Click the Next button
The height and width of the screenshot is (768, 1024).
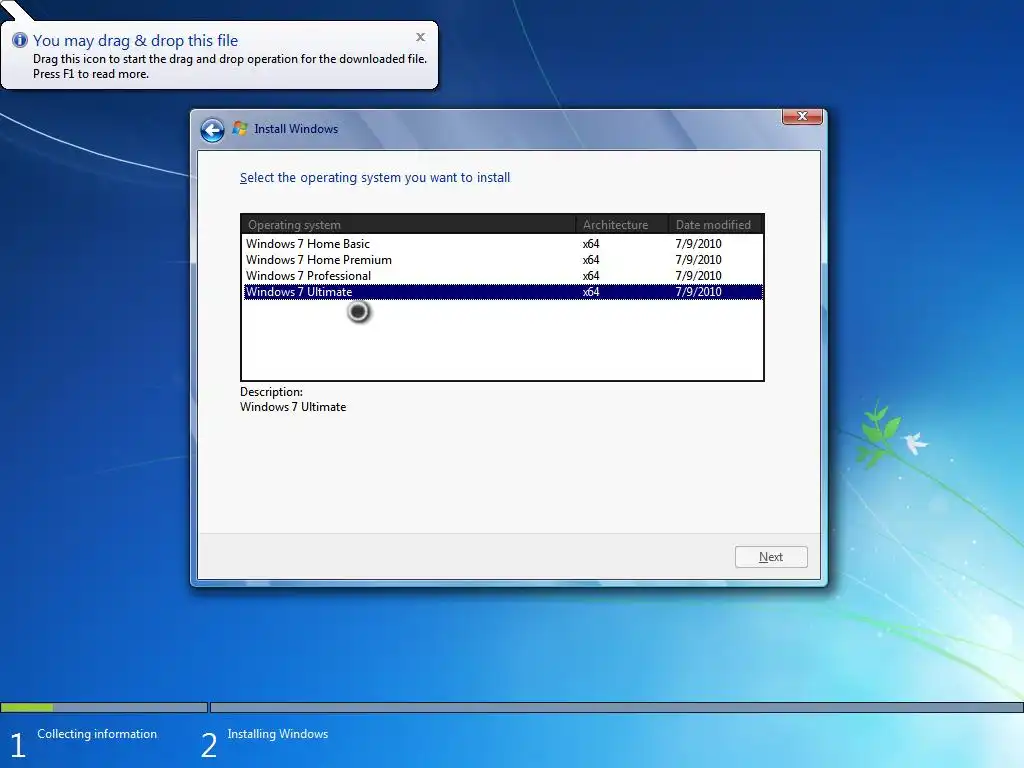pos(771,556)
